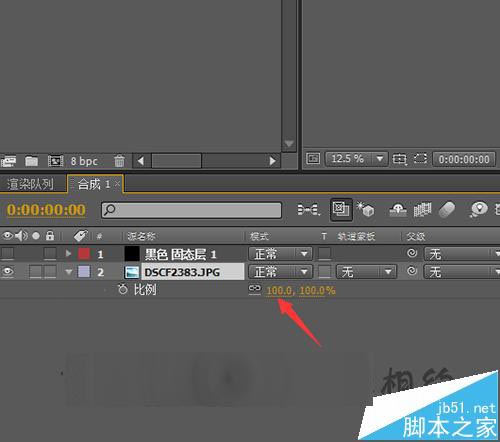Click the solo column header dot
Viewport: 500px width, 442px height.
(36, 236)
